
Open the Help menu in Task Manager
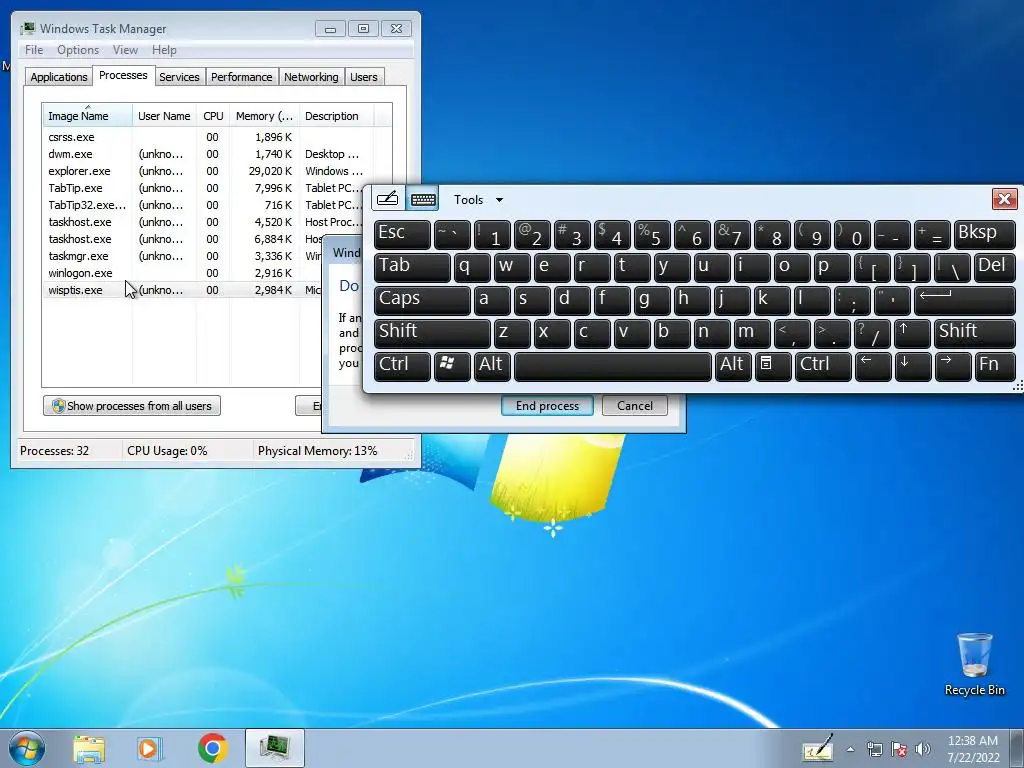164,50
